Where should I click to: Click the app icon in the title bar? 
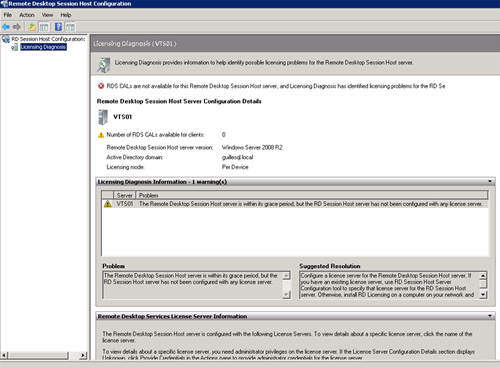(4, 4)
